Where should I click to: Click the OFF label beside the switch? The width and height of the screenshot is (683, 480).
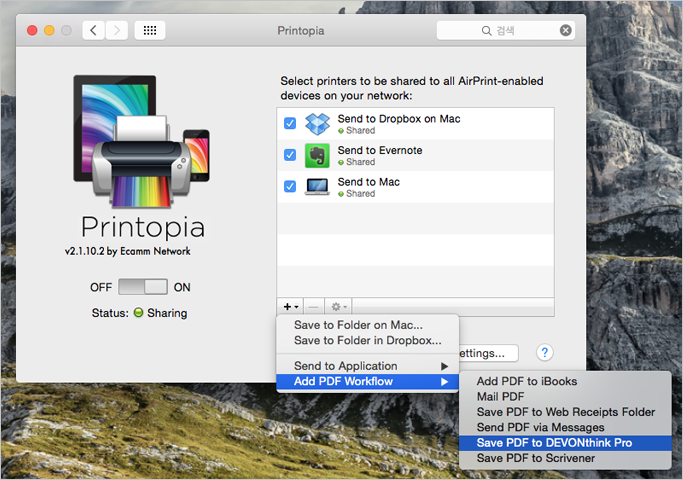[x=101, y=287]
